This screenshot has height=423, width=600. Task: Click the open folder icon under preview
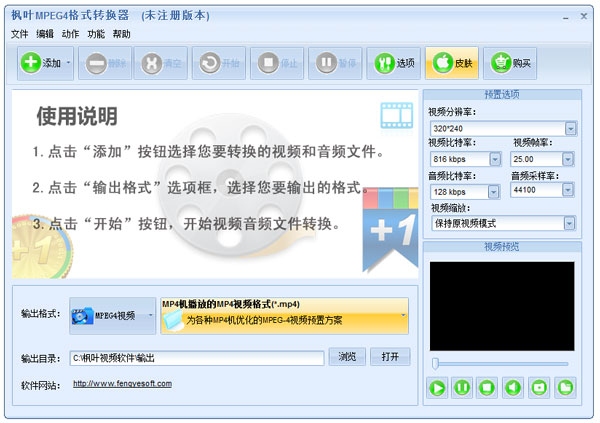565,388
